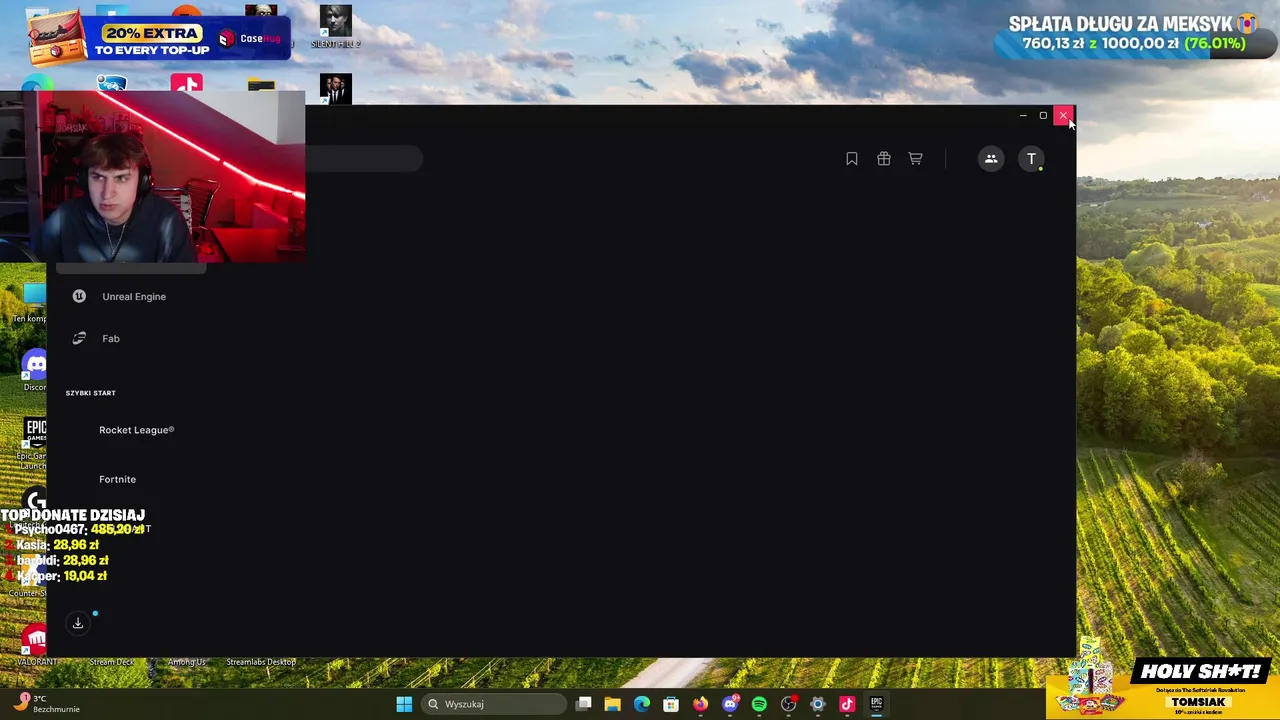
Task: Open the gift rewards icon in Epic launcher
Action: 884,159
